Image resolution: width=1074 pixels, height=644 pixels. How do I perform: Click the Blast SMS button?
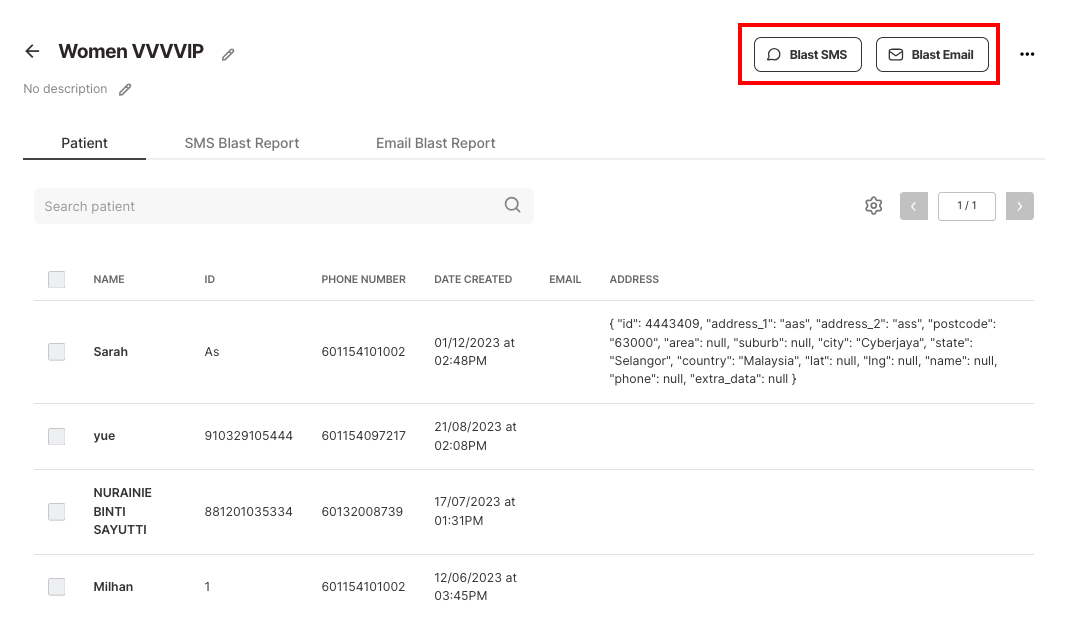[808, 55]
